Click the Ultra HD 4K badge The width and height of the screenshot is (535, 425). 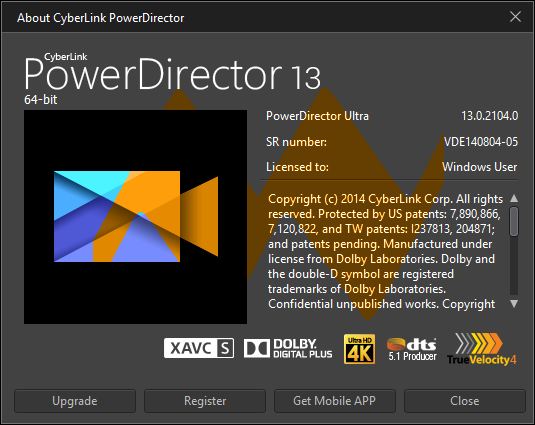360,349
